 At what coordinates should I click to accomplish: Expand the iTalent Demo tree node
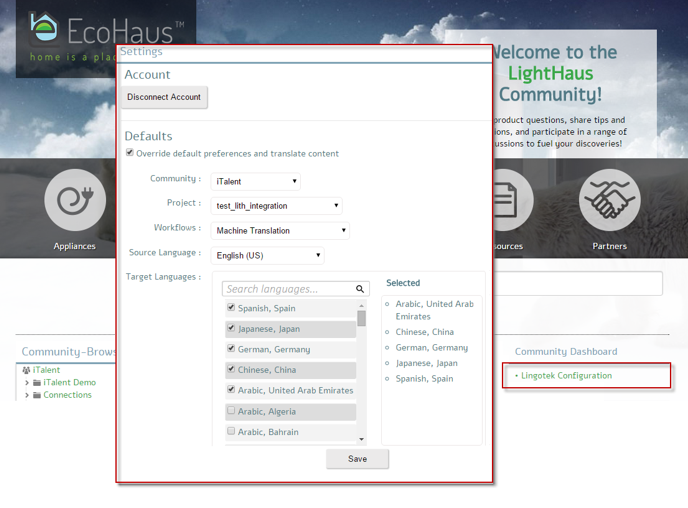pos(27,383)
